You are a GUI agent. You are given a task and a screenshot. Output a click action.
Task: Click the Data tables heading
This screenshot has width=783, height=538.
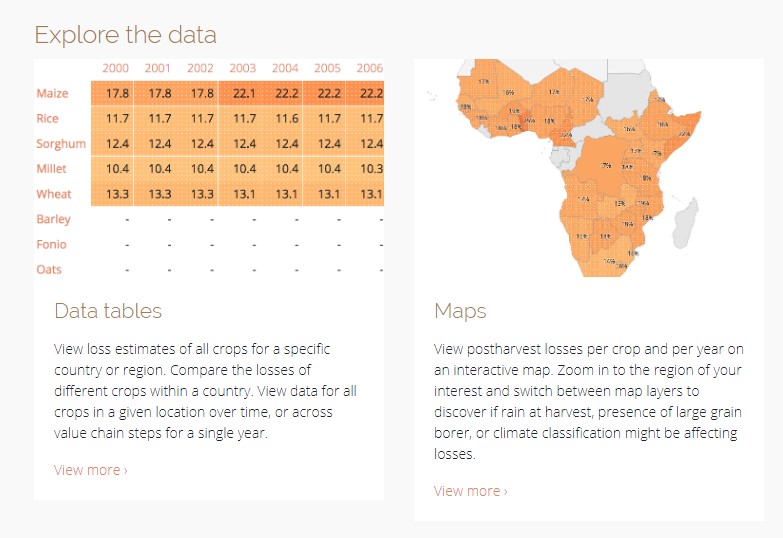(x=108, y=311)
